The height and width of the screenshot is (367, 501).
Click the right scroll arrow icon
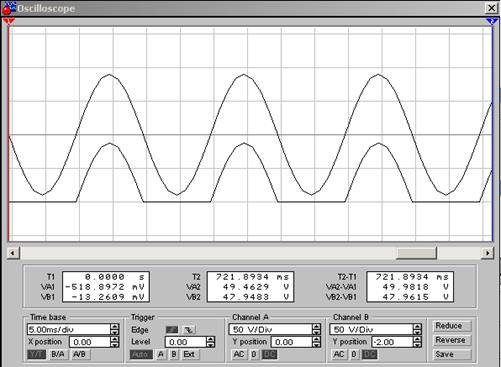(488, 253)
